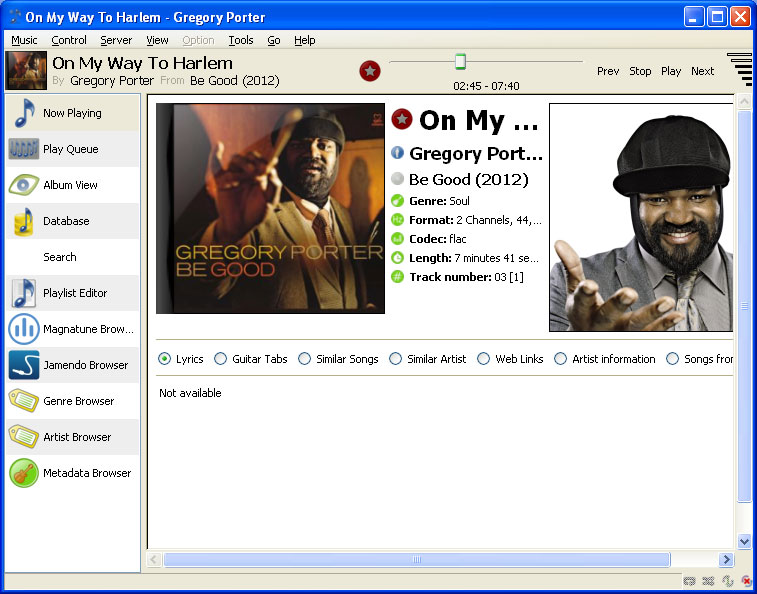This screenshot has height=594, width=757.
Task: Click the large truncated 'On My ...' song title
Action: click(x=478, y=120)
